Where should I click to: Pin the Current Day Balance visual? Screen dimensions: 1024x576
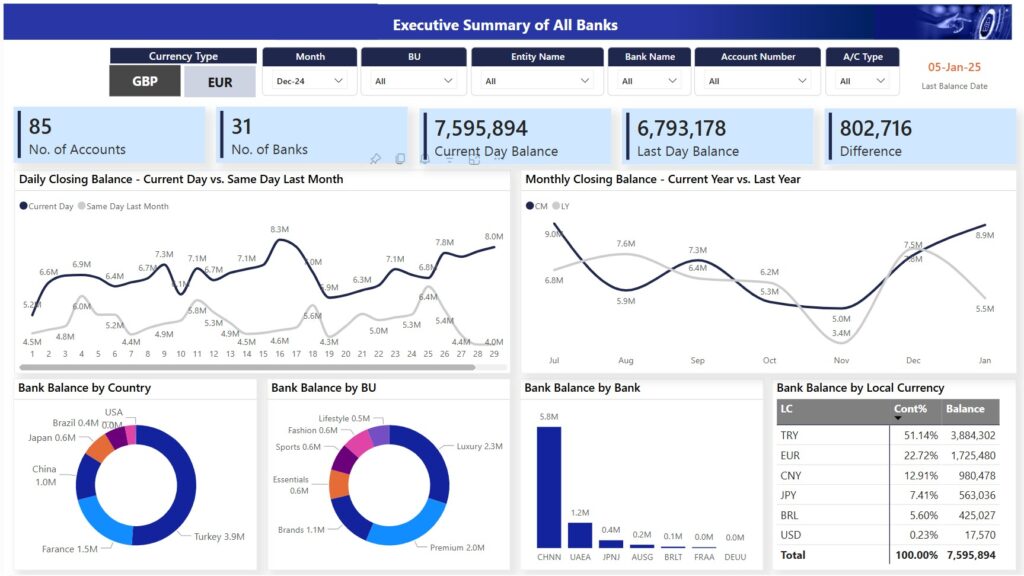coord(377,158)
